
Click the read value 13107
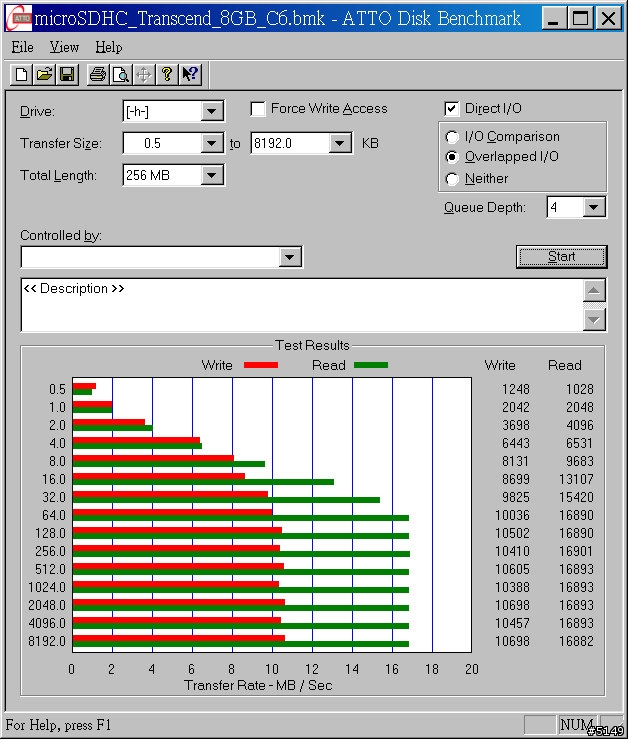pos(576,479)
